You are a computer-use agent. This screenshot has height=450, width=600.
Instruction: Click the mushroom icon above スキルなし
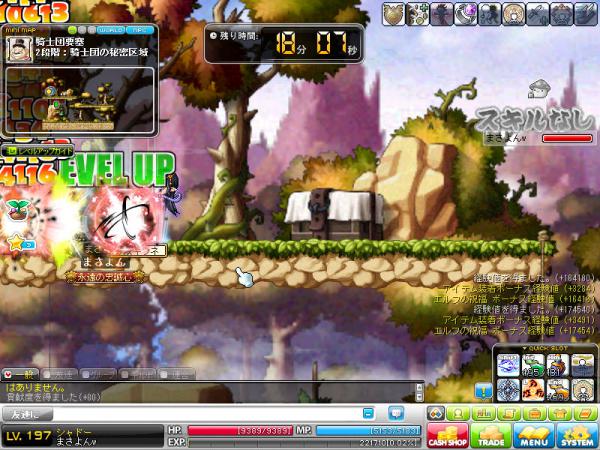539,88
